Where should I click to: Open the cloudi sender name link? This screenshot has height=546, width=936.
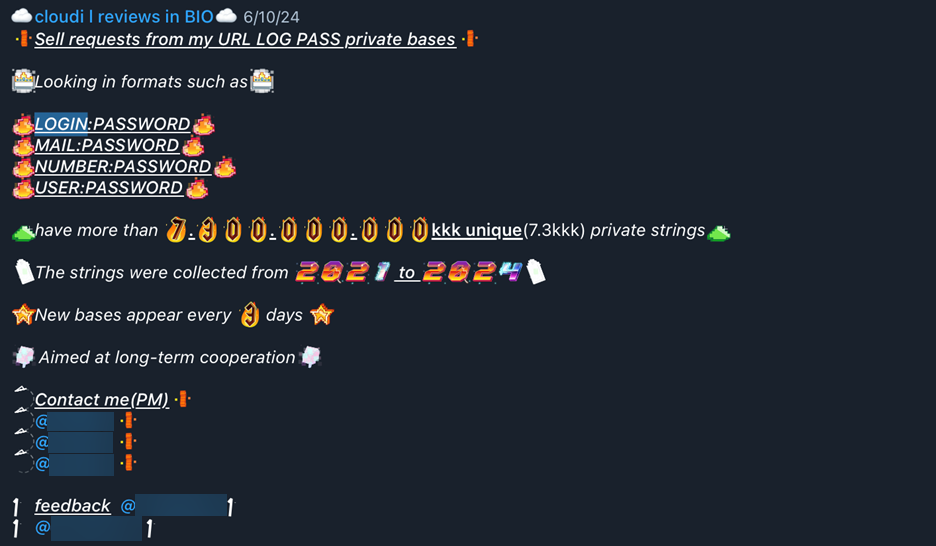(124, 17)
